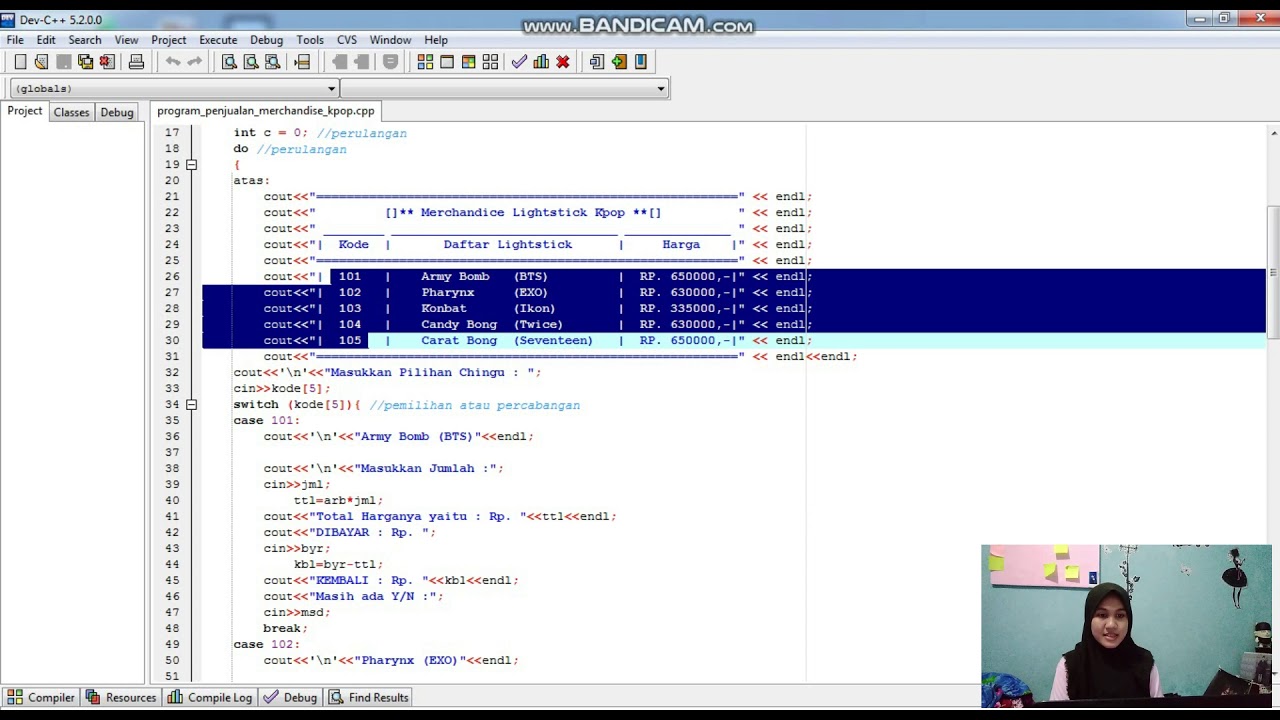
Task: Open the Search menu
Action: 85,40
